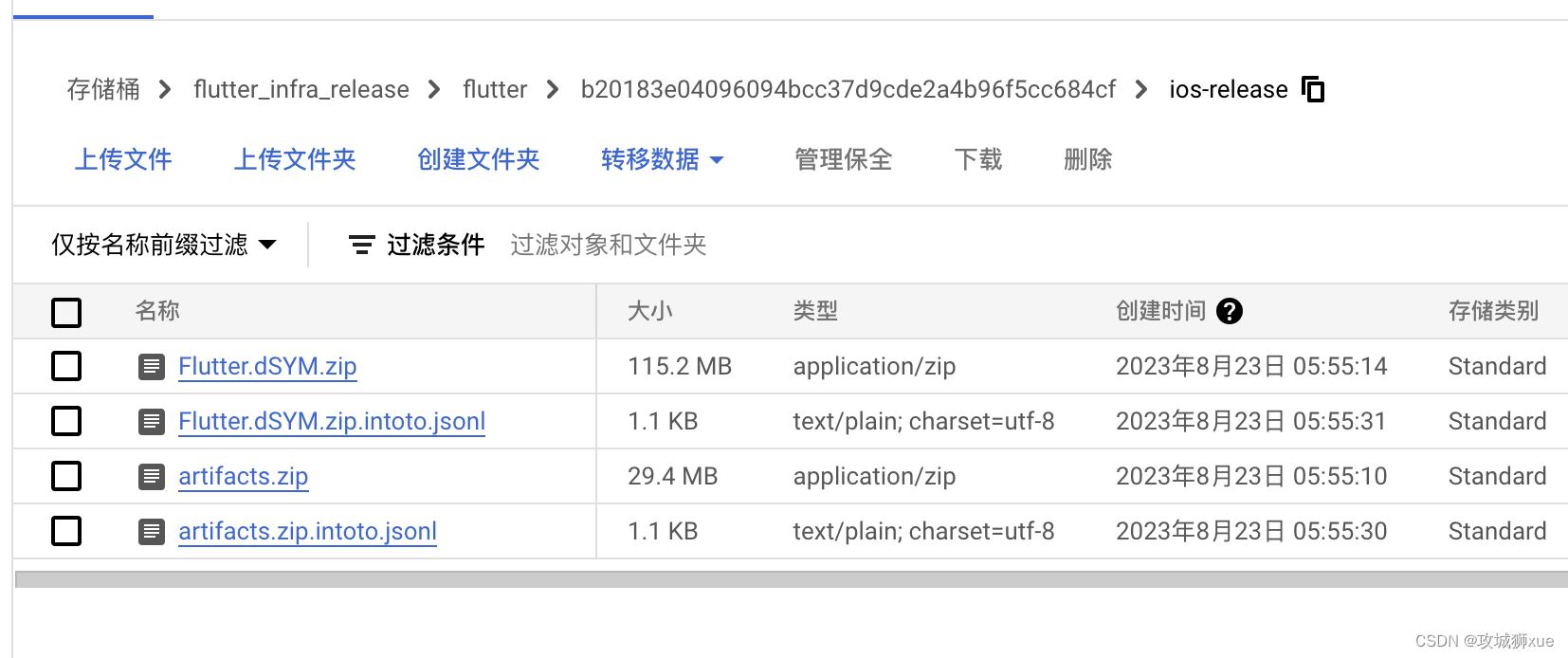Viewport: 1568px width, 658px height.
Task: Check the checkbox for artifacts.zip
Action: [66, 476]
